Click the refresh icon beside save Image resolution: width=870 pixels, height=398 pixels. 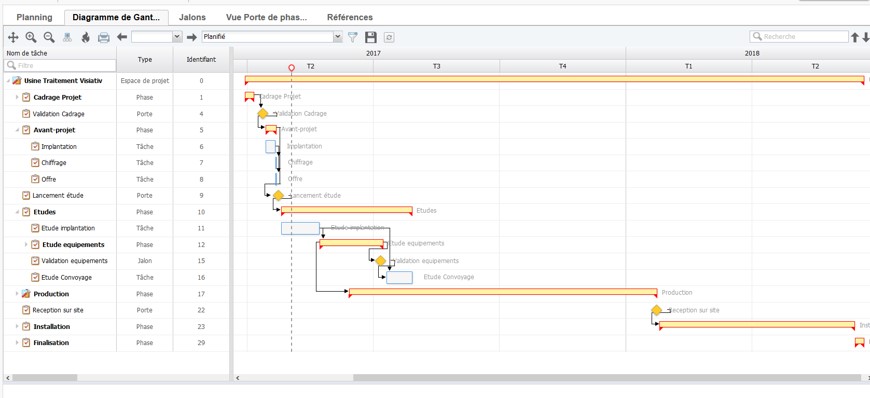(x=389, y=37)
